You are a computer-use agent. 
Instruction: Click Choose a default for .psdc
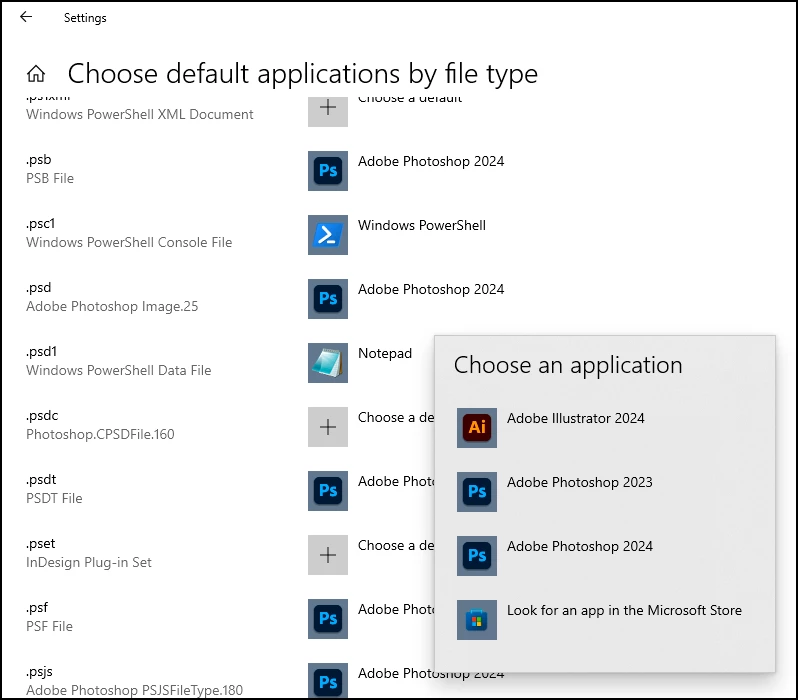[396, 417]
